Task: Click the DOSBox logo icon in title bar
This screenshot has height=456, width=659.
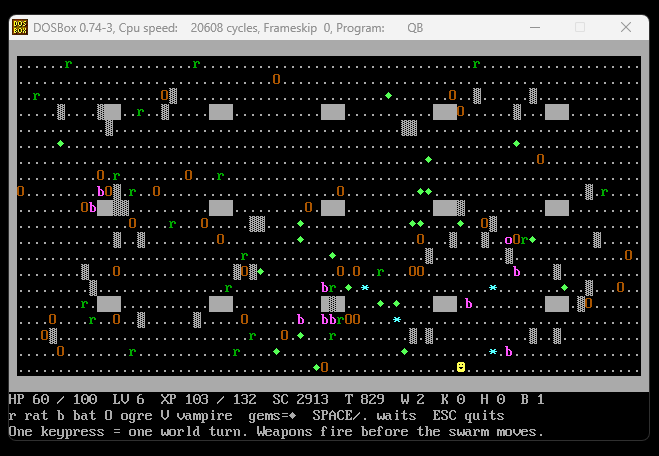Action: [x=20, y=27]
